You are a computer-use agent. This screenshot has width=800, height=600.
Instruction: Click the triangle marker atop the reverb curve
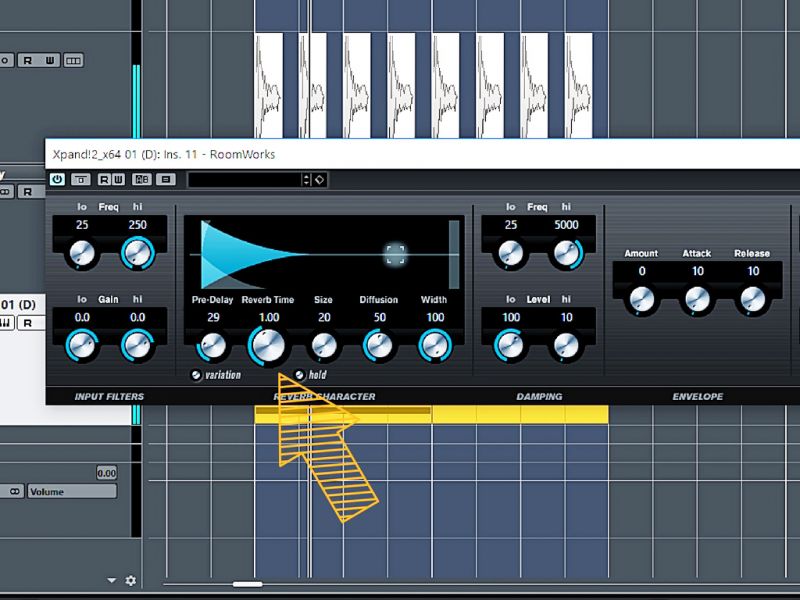206,223
